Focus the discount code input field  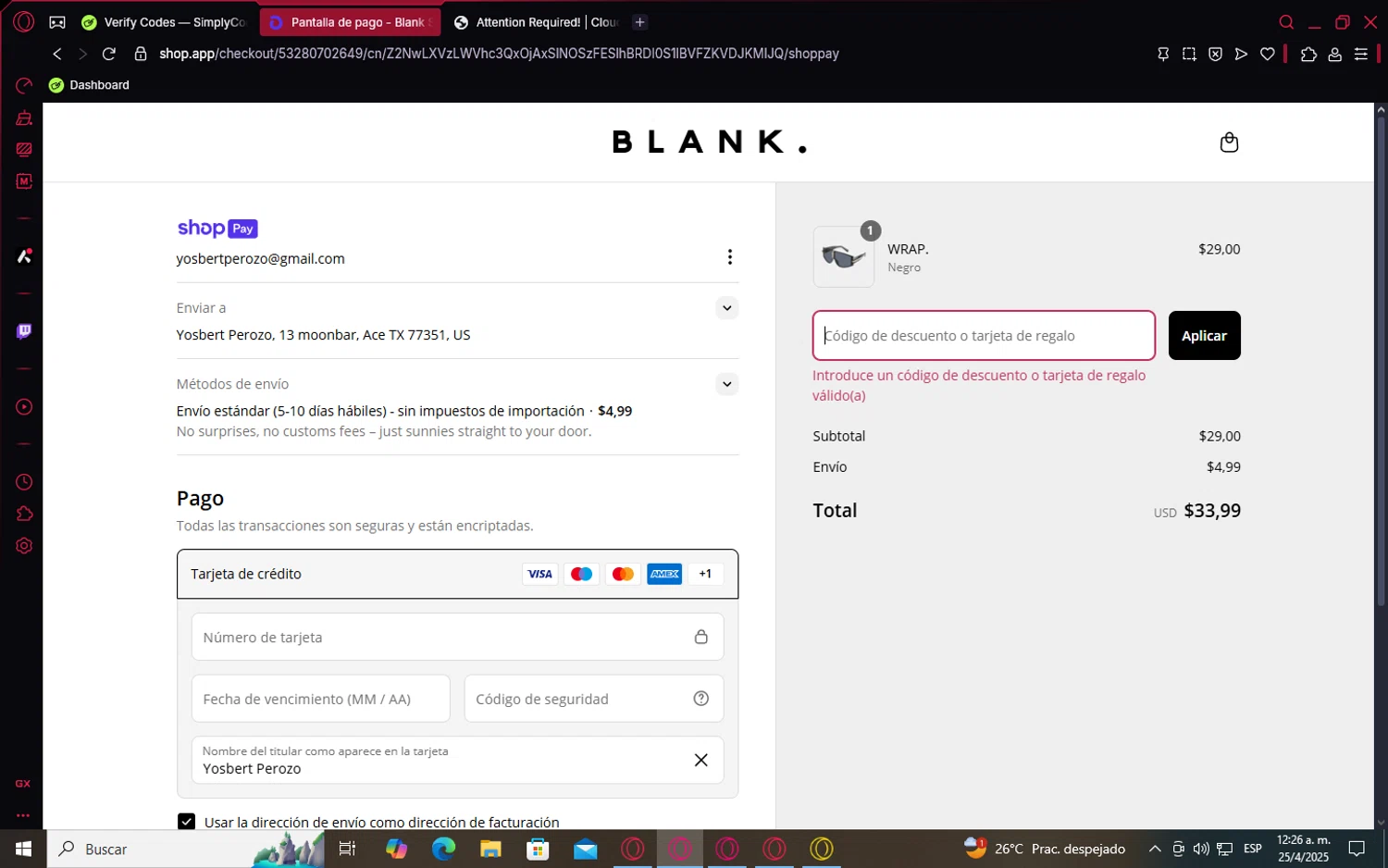click(x=984, y=336)
